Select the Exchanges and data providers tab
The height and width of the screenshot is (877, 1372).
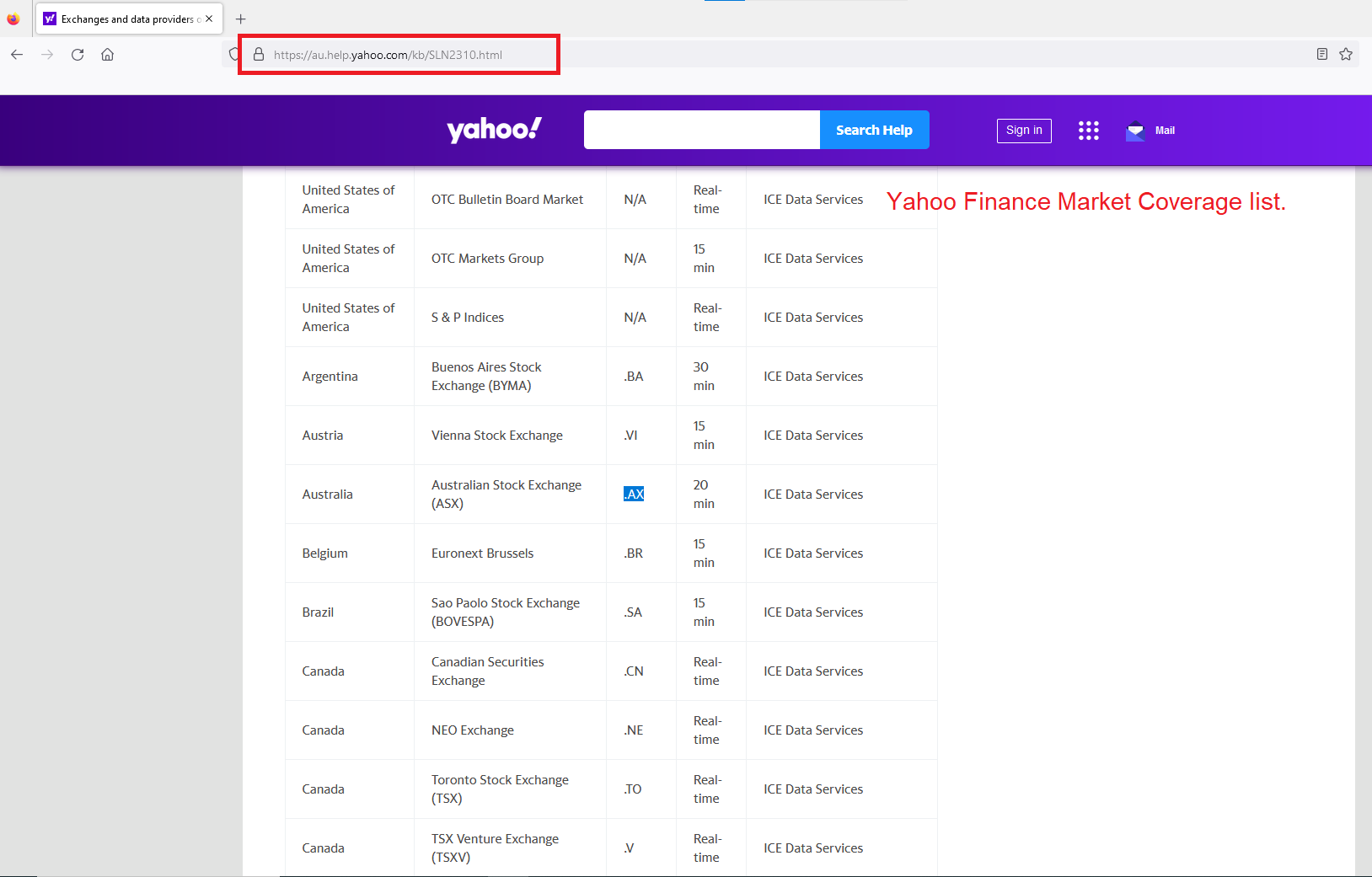point(129,19)
